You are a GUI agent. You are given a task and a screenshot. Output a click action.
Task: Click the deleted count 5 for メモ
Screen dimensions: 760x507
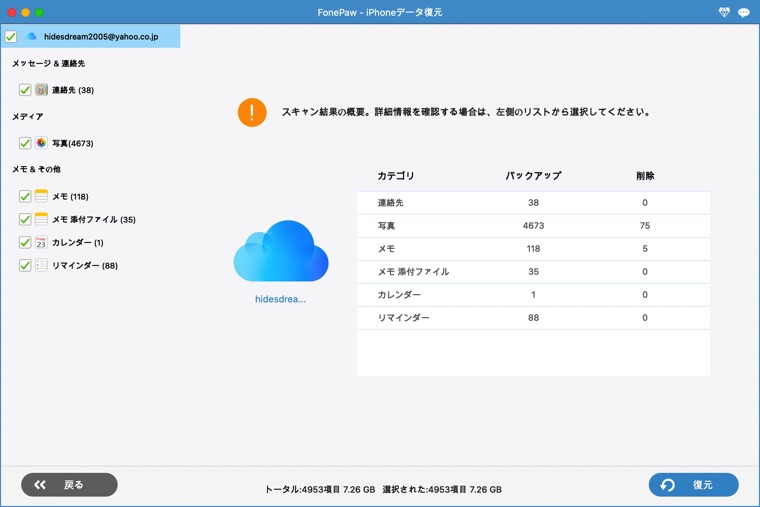click(x=645, y=249)
